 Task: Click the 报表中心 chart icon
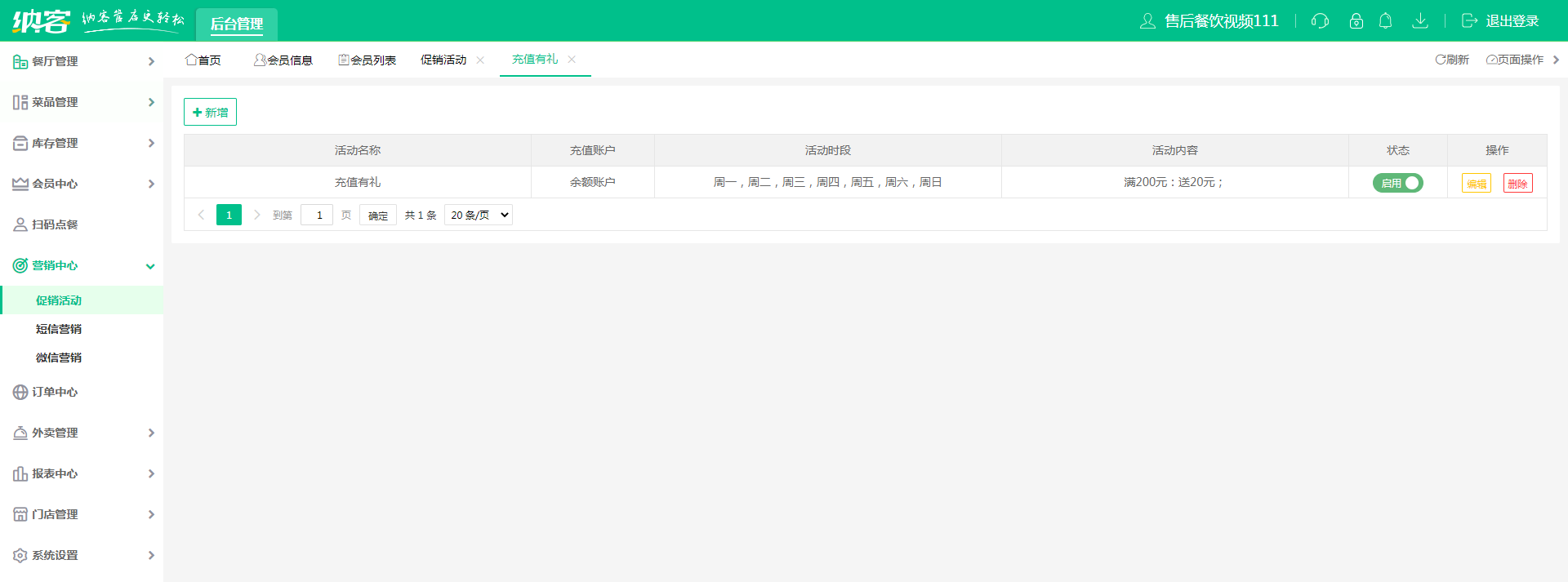point(20,473)
